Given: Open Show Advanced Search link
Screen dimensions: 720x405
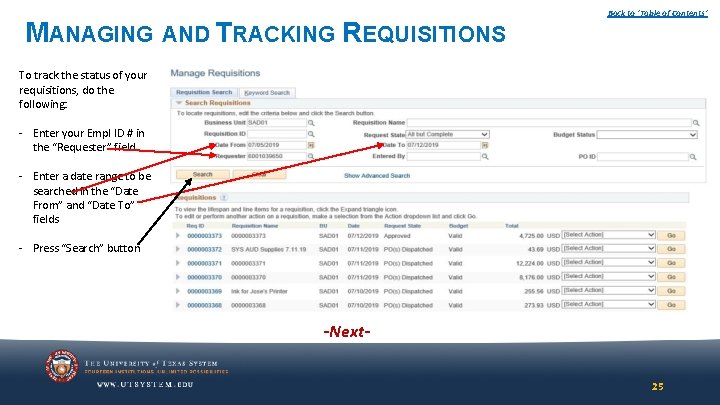Looking at the screenshot, I should pos(377,176).
